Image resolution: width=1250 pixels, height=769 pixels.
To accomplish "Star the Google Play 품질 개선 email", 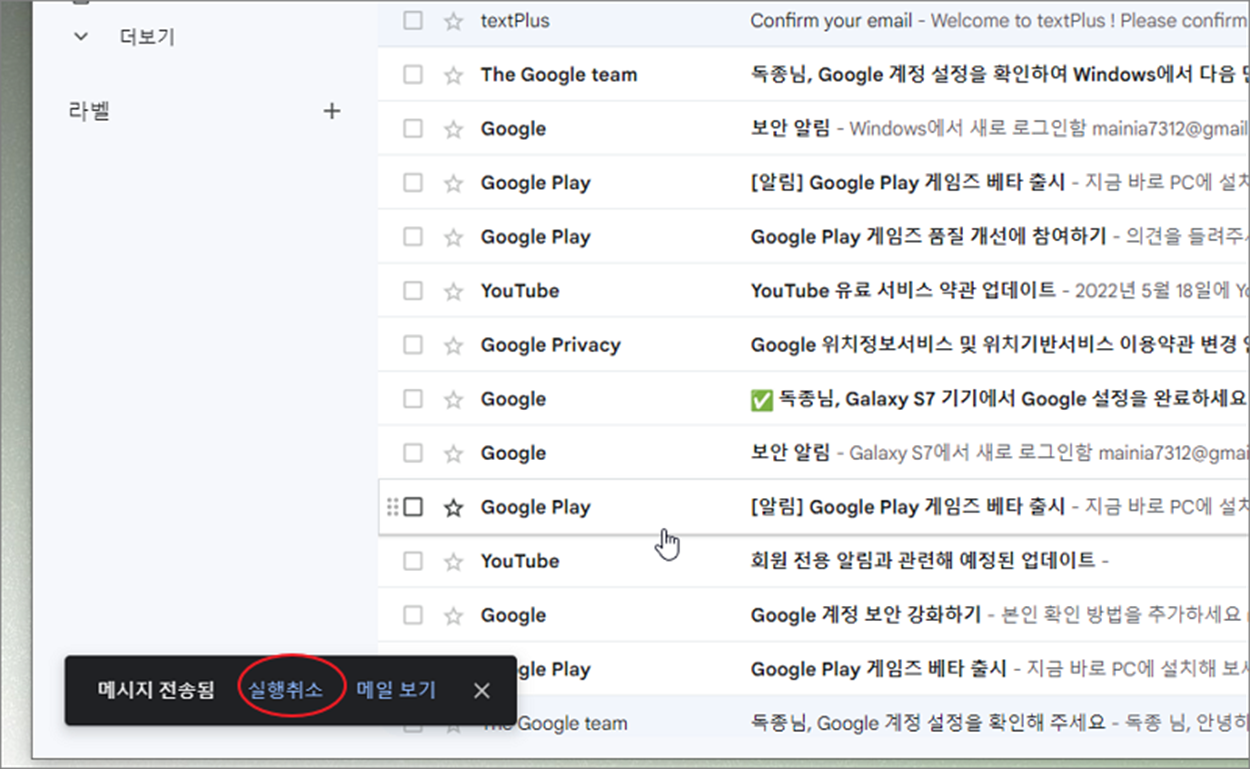I will [x=454, y=237].
